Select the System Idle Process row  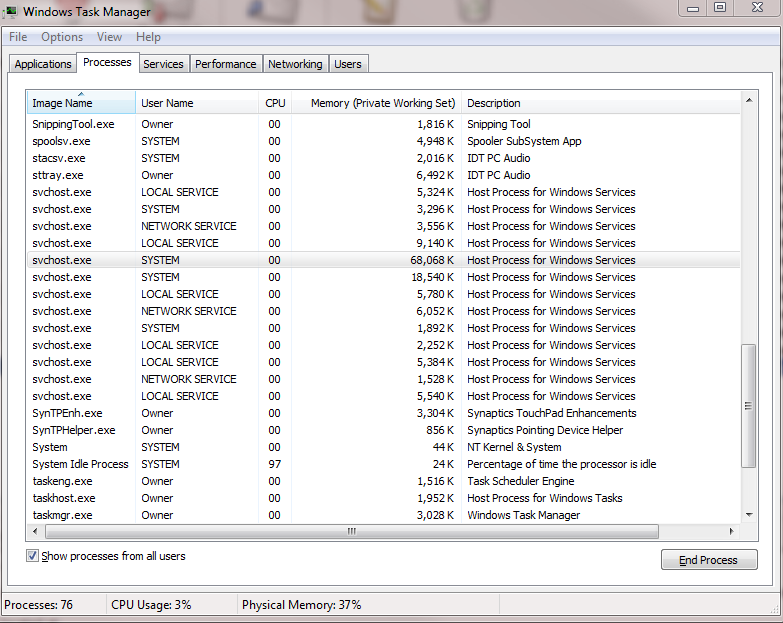(384, 464)
